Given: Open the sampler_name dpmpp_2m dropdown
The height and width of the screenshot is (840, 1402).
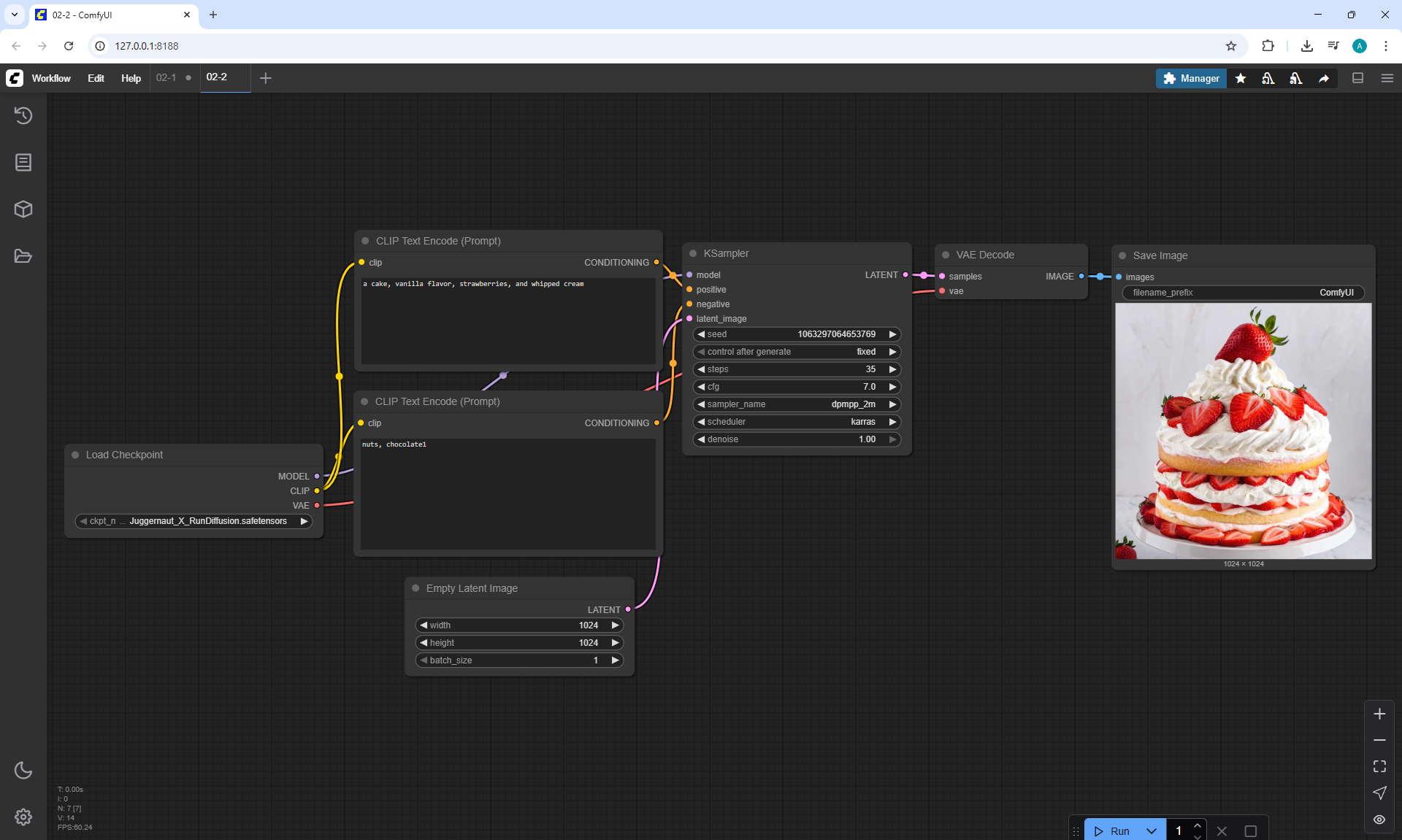Looking at the screenshot, I should tap(796, 404).
